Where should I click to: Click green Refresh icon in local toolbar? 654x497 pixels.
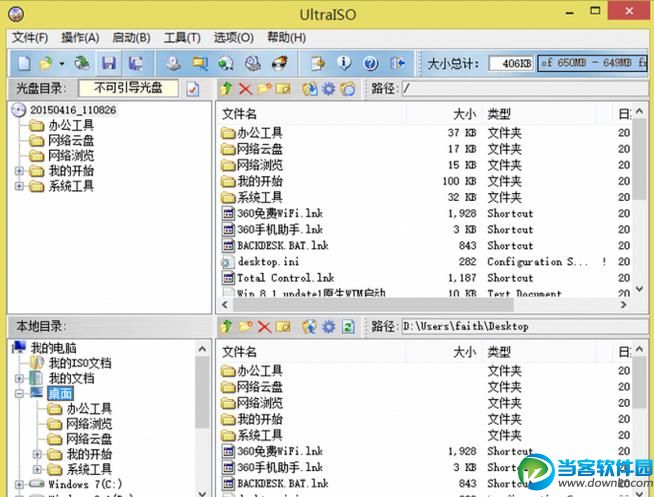click(348, 326)
